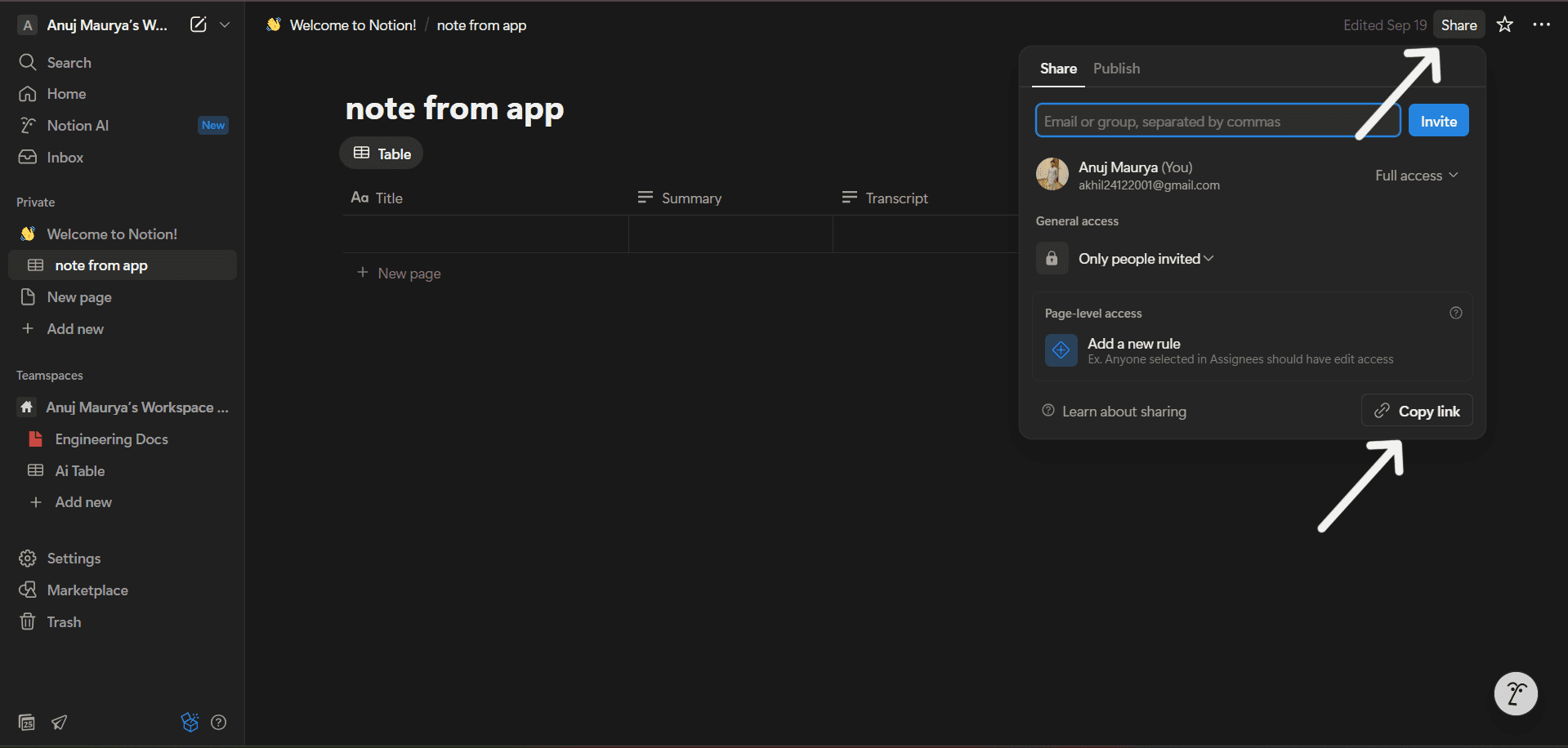The image size is (1568, 748).
Task: Open the Search icon in sidebar
Action: tap(27, 62)
